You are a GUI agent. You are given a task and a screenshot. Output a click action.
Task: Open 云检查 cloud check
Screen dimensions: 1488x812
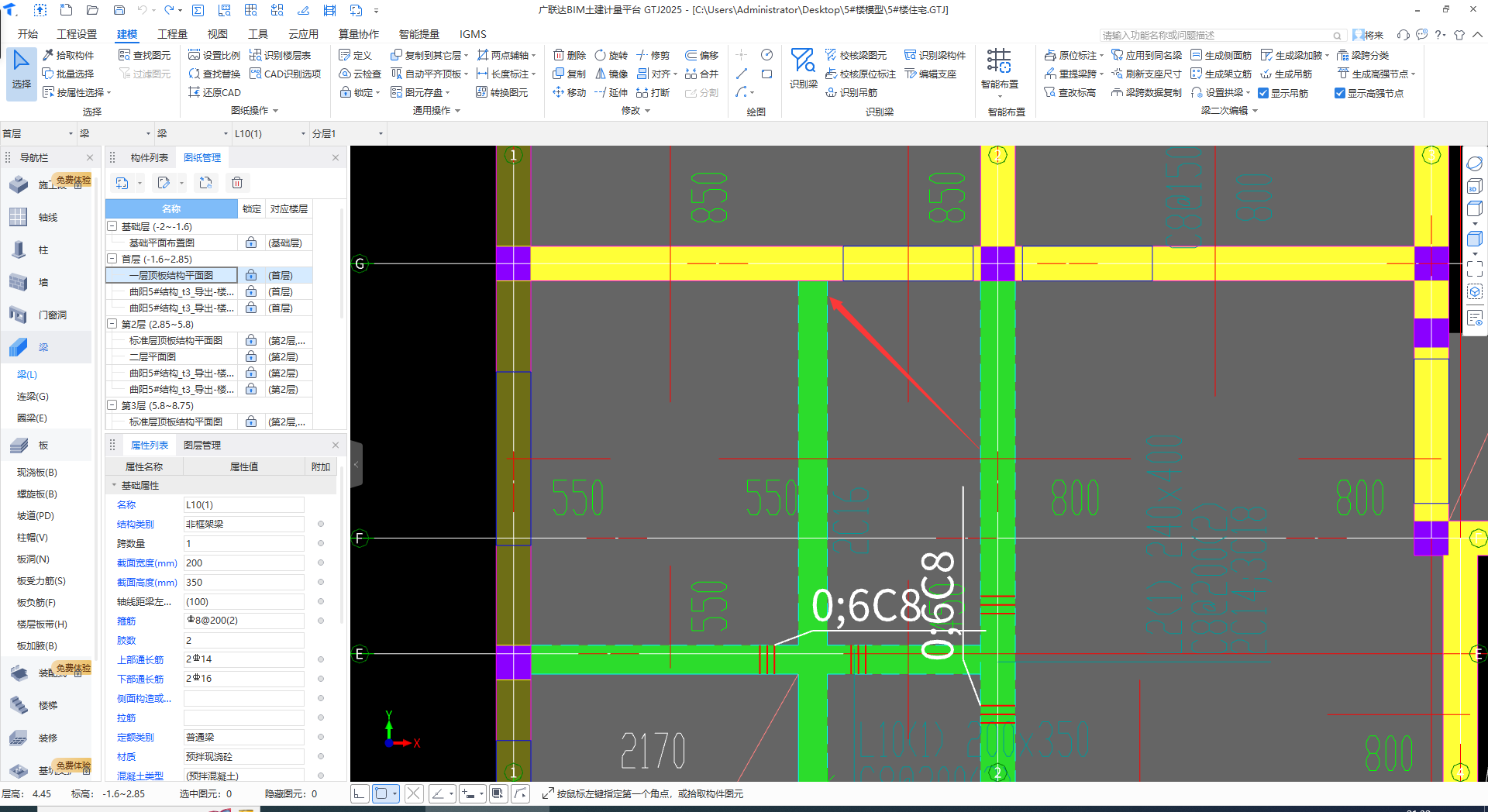pos(360,74)
